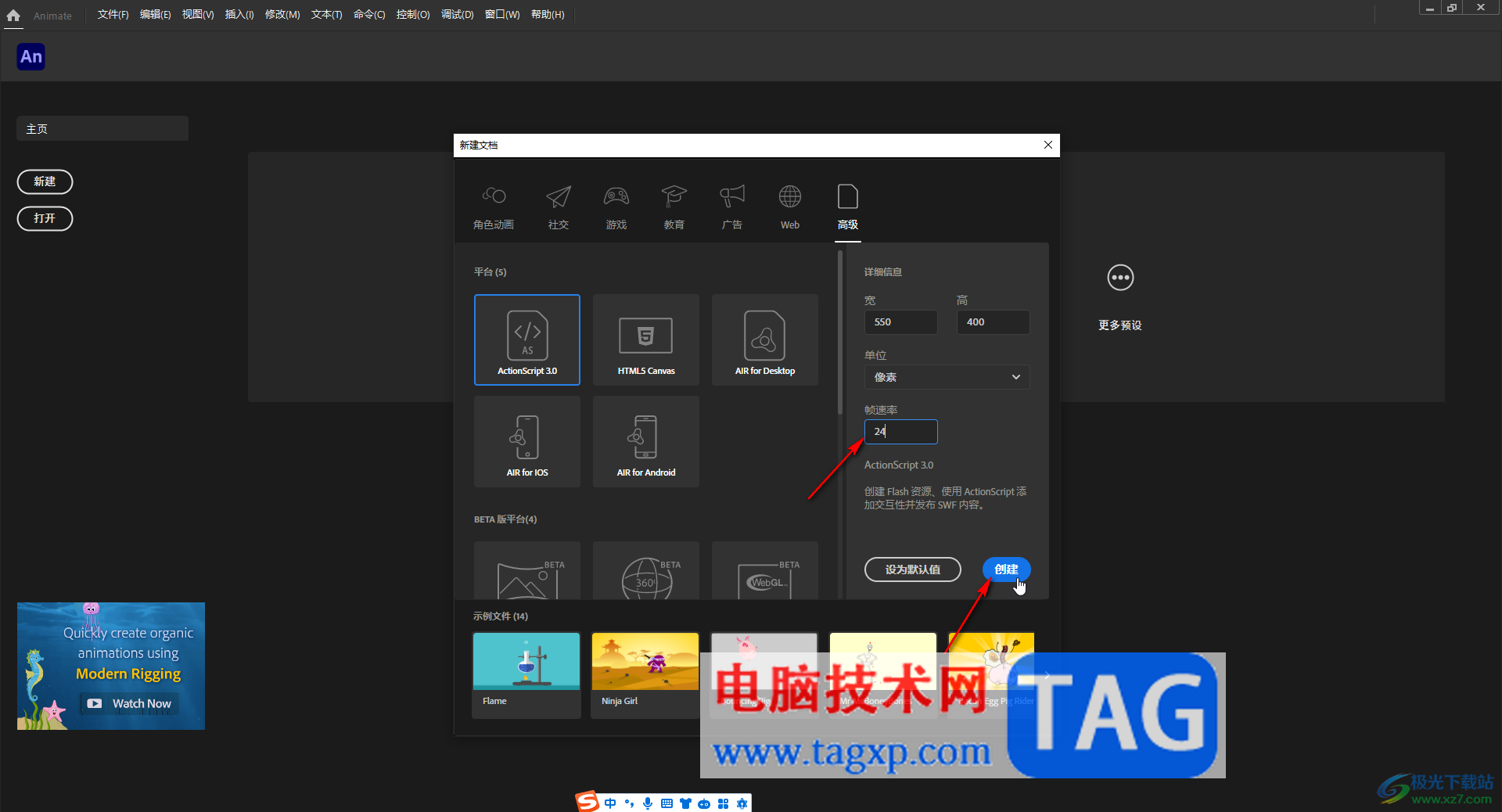Choose the 教育 graduation cap category
Viewport: 1502px width, 812px height.
pyautogui.click(x=674, y=207)
